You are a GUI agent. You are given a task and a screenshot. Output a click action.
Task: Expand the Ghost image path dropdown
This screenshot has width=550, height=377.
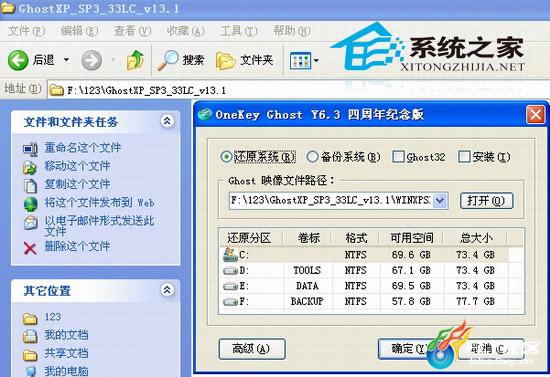[x=440, y=201]
